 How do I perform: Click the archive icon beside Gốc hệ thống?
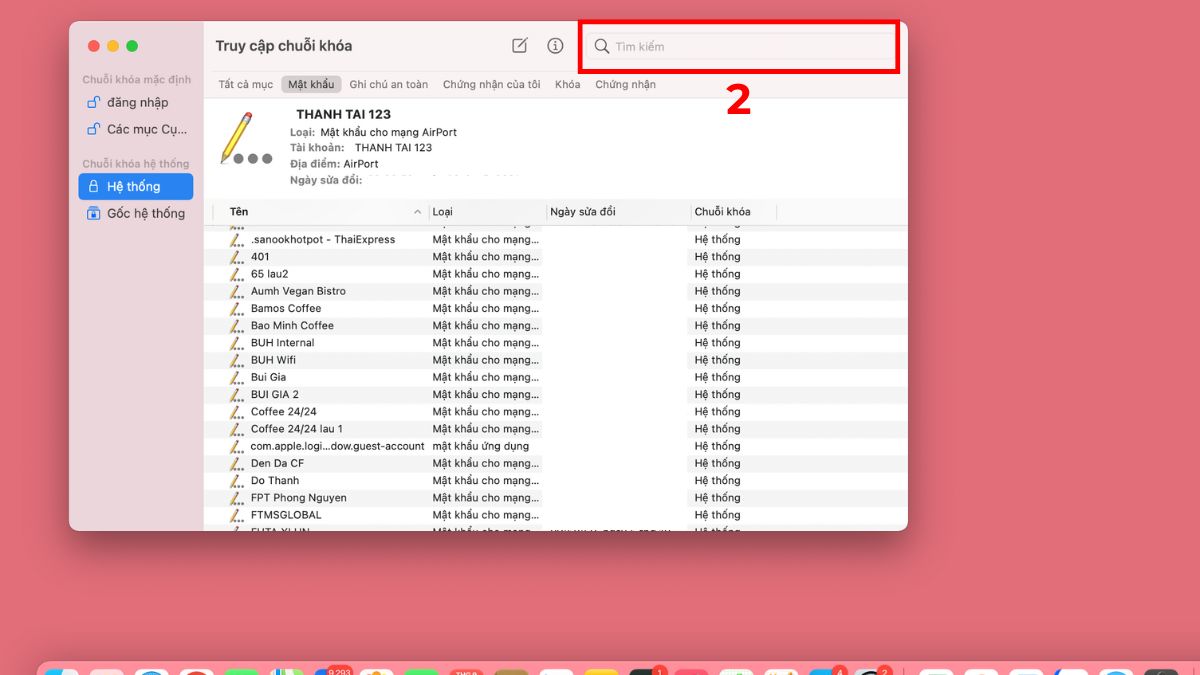pyautogui.click(x=93, y=213)
